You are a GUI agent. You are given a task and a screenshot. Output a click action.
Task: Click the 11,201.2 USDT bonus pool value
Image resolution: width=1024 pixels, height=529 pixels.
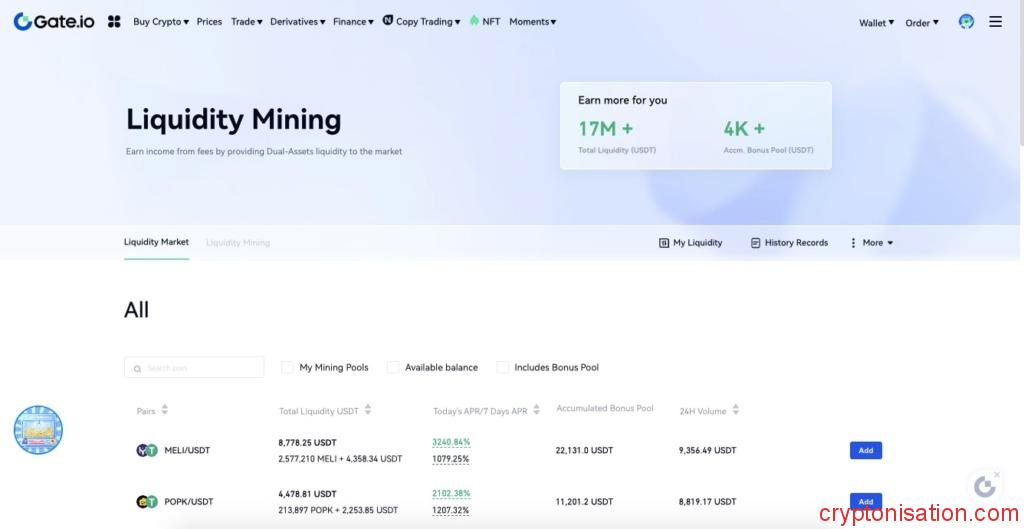tap(584, 502)
